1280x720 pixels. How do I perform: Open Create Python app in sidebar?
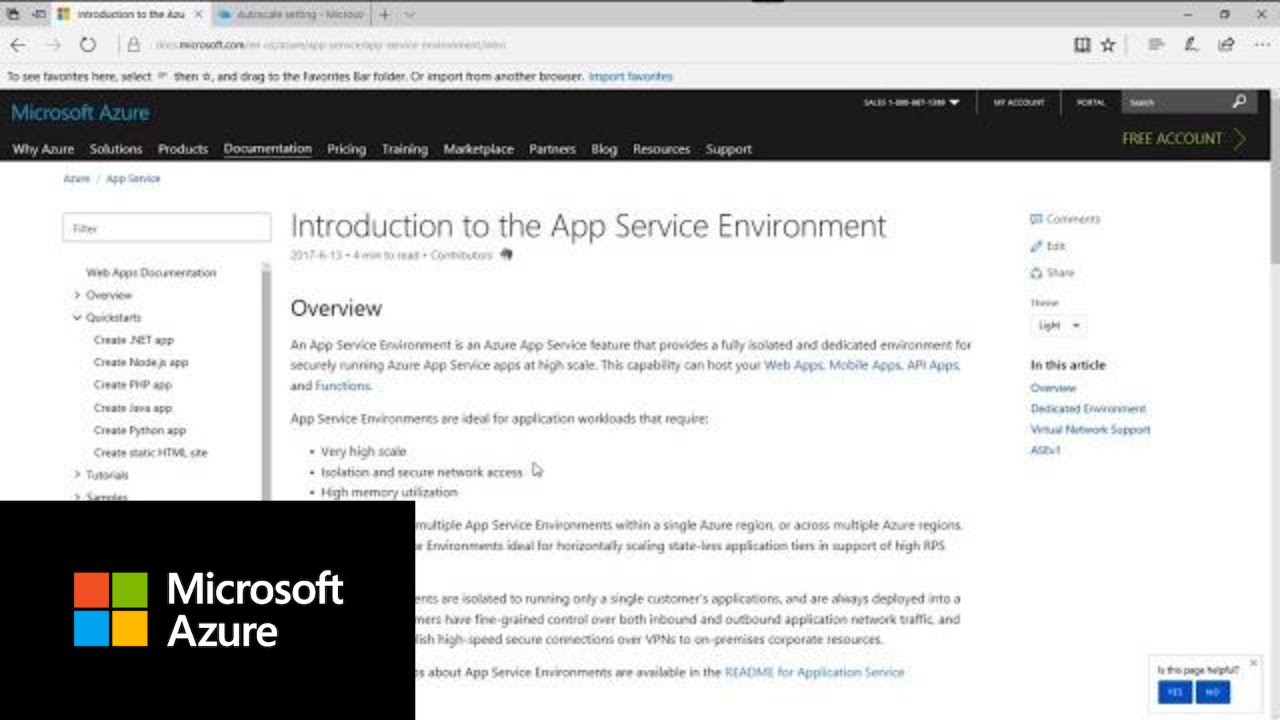tap(139, 430)
